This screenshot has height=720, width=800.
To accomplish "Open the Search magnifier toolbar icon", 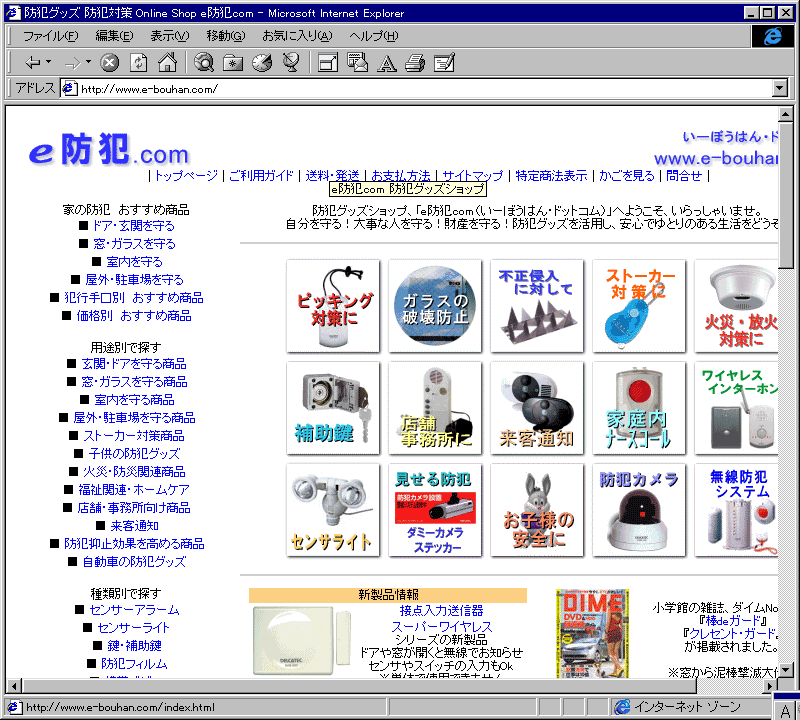I will click(204, 63).
